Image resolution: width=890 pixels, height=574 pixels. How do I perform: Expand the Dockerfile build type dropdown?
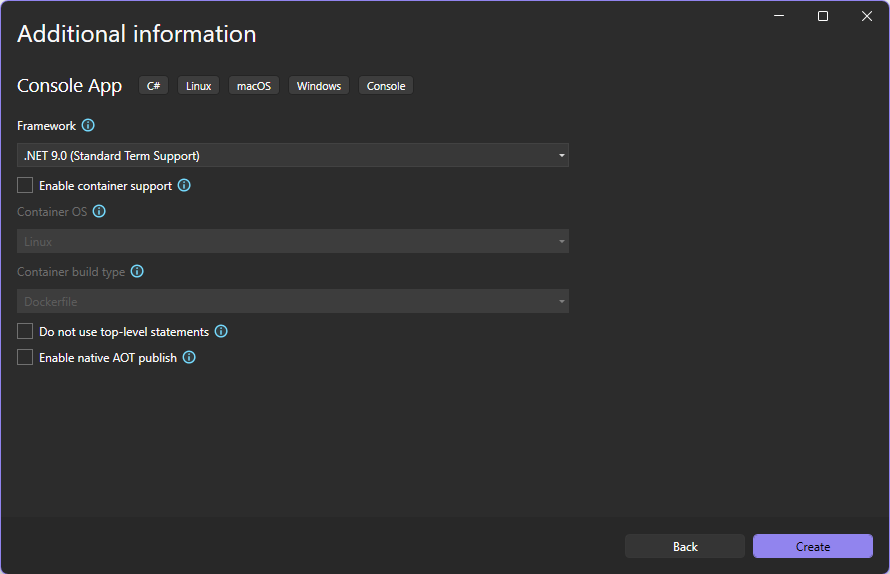[x=293, y=301]
